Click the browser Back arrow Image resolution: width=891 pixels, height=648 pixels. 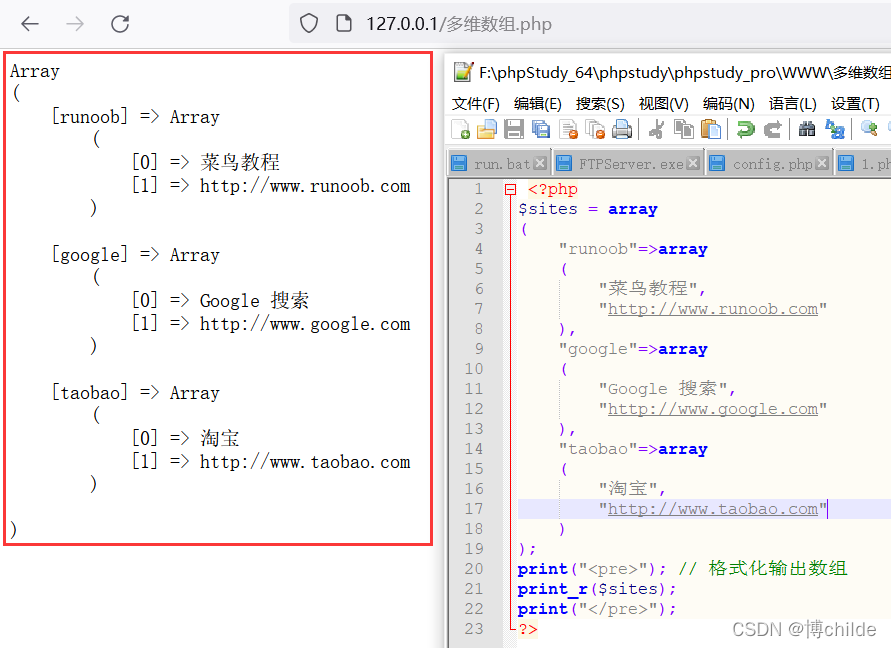30,24
